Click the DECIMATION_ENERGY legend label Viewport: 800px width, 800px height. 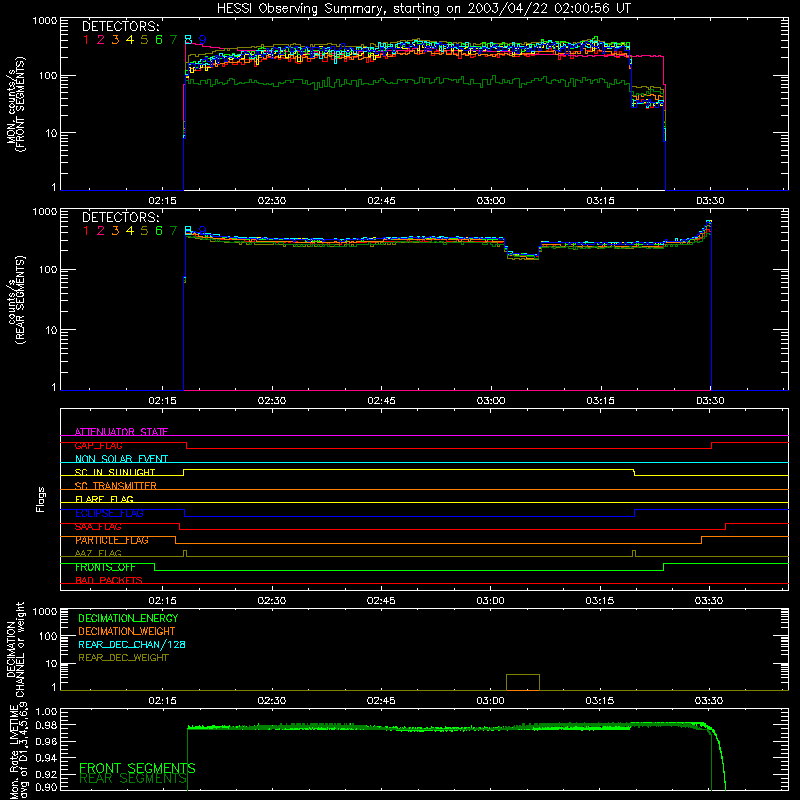(128, 618)
